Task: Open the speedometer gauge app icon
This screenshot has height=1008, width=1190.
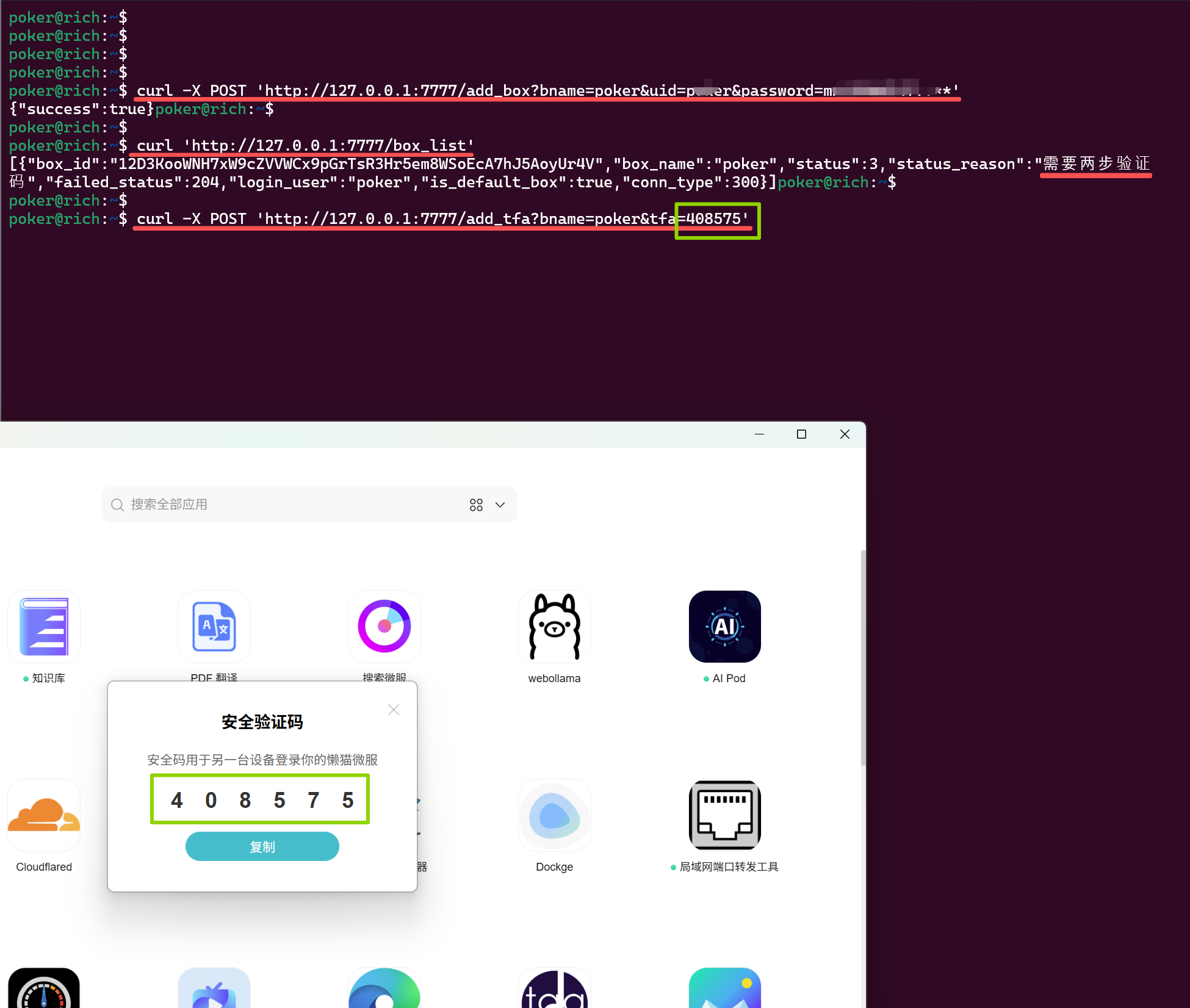Action: [x=44, y=988]
